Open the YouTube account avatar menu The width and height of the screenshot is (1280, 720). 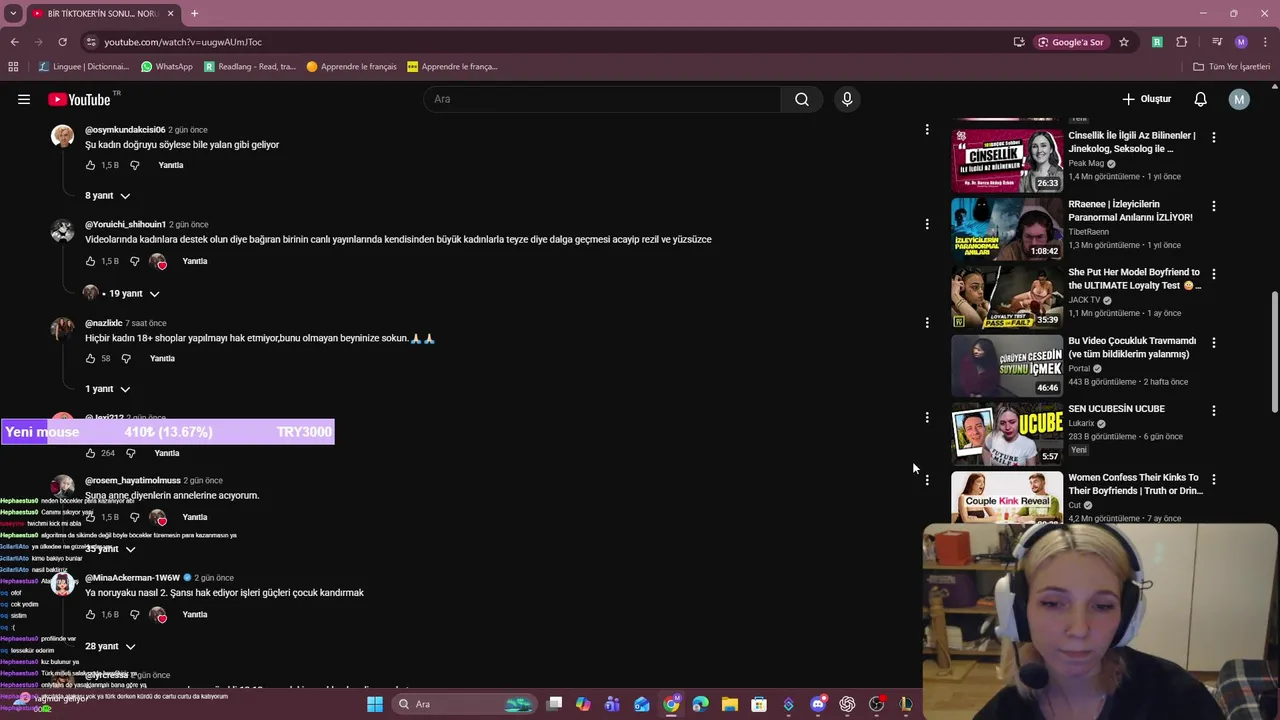(1239, 99)
